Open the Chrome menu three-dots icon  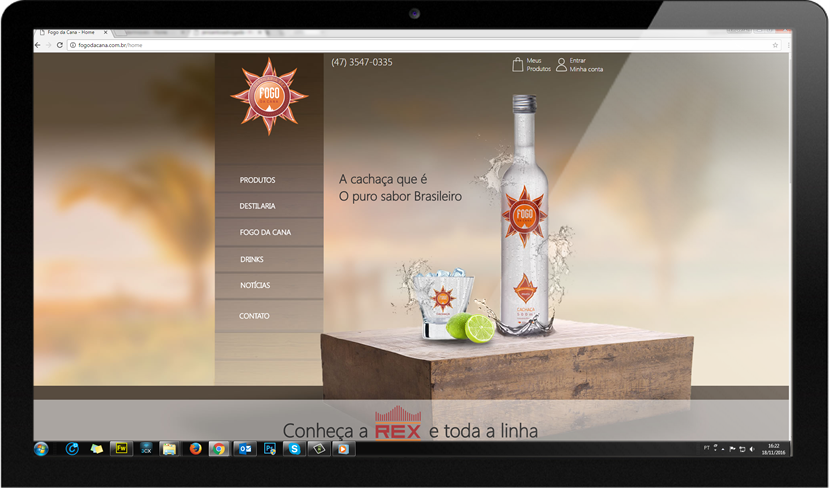pyautogui.click(x=788, y=45)
